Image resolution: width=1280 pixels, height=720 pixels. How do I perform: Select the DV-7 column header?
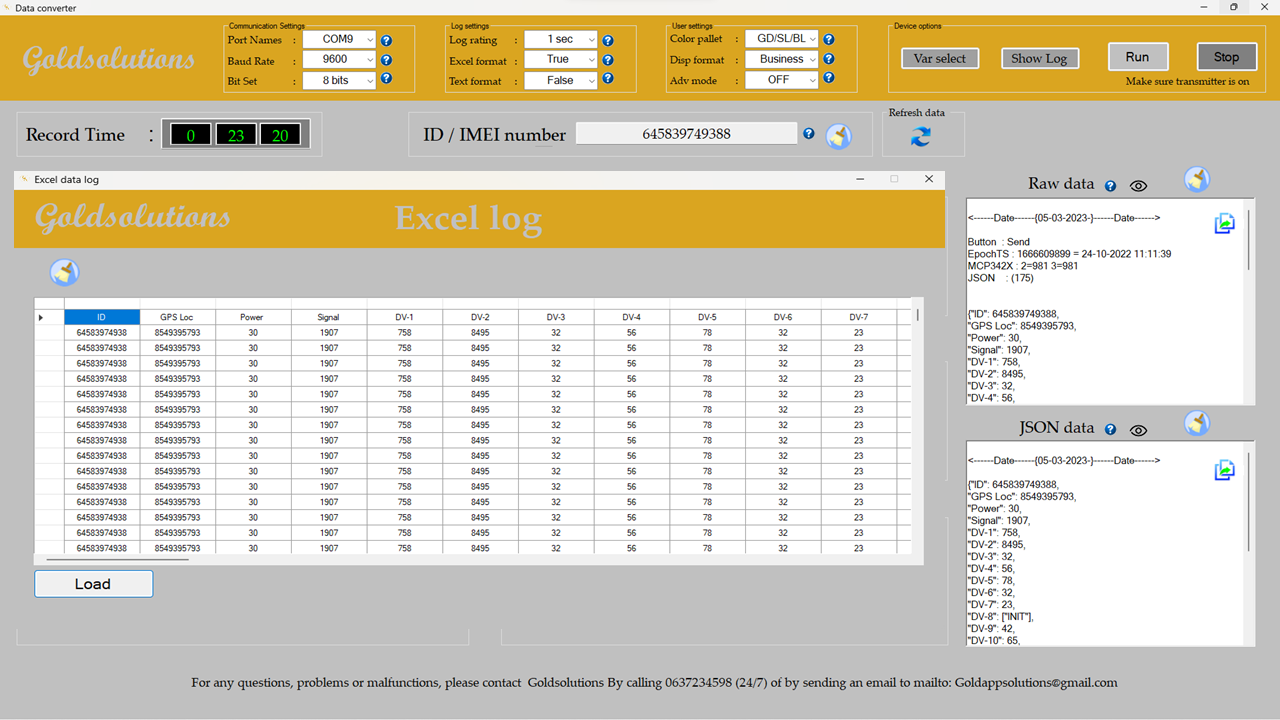[x=859, y=317]
